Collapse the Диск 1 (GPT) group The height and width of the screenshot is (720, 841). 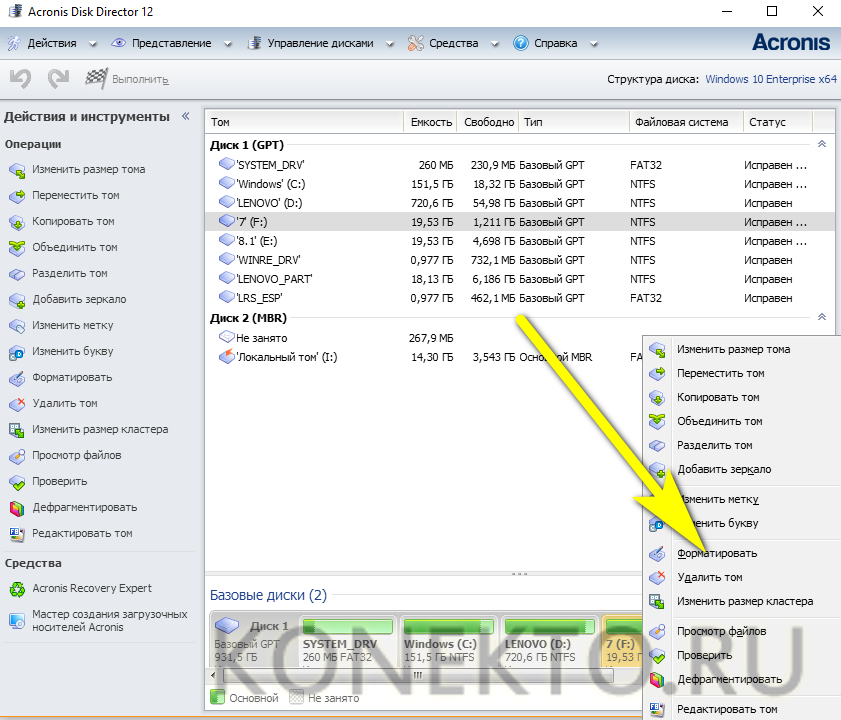[822, 144]
